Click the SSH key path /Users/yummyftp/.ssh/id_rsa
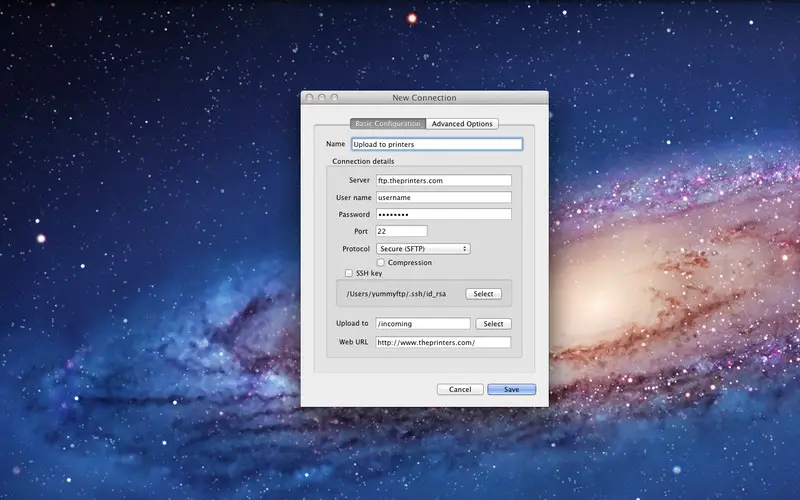 [x=396, y=294]
